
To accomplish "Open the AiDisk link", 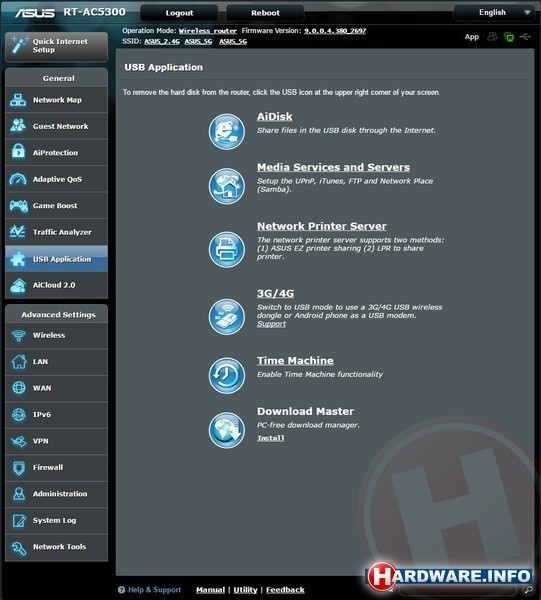I will click(x=274, y=117).
